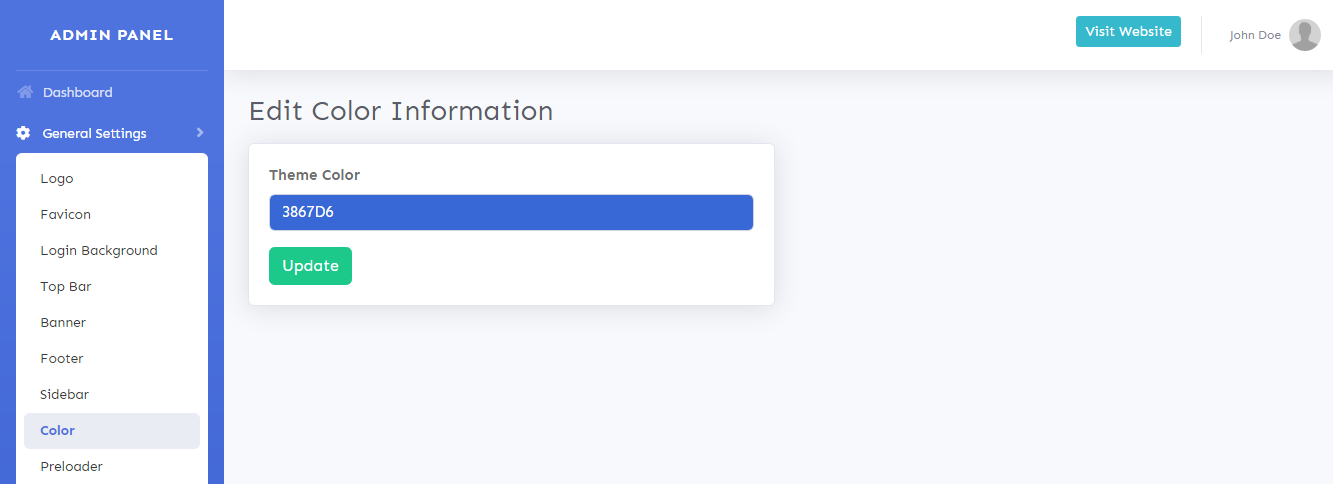The image size is (1333, 484).
Task: Open John Doe's profile avatar
Action: (x=1304, y=35)
